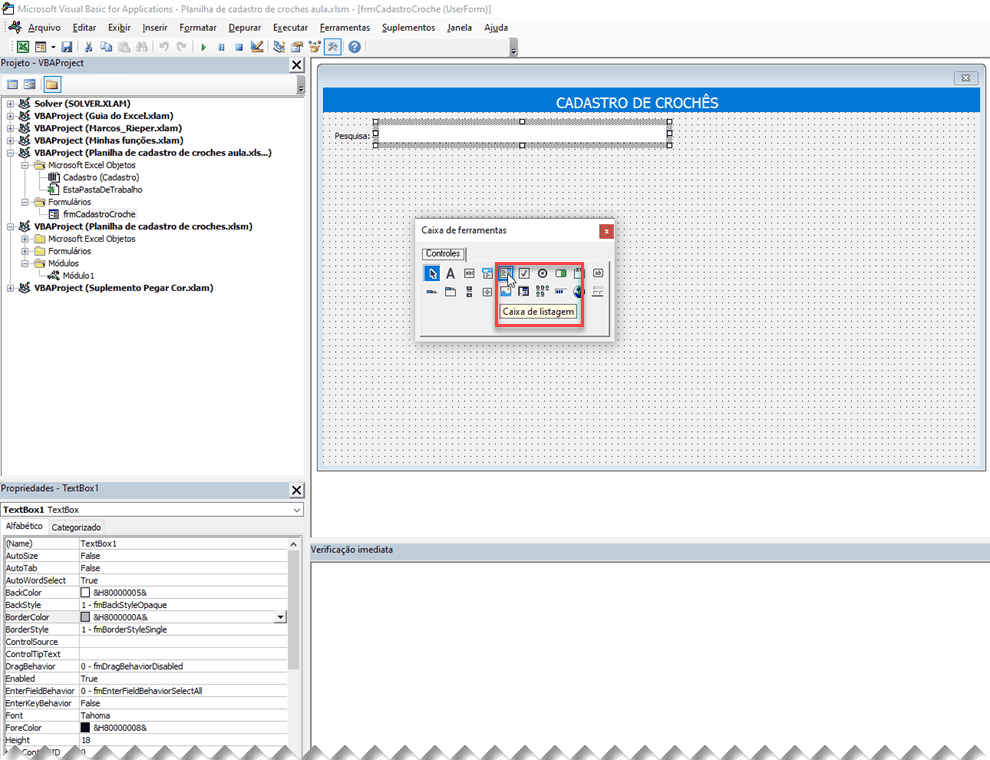Click the BackColor color swatch in Properties
The image size is (990, 760).
click(85, 591)
